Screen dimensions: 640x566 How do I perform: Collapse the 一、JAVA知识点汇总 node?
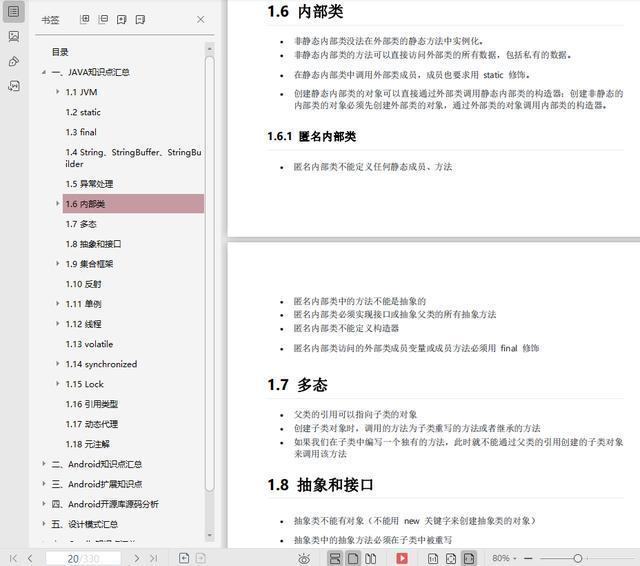(44, 72)
